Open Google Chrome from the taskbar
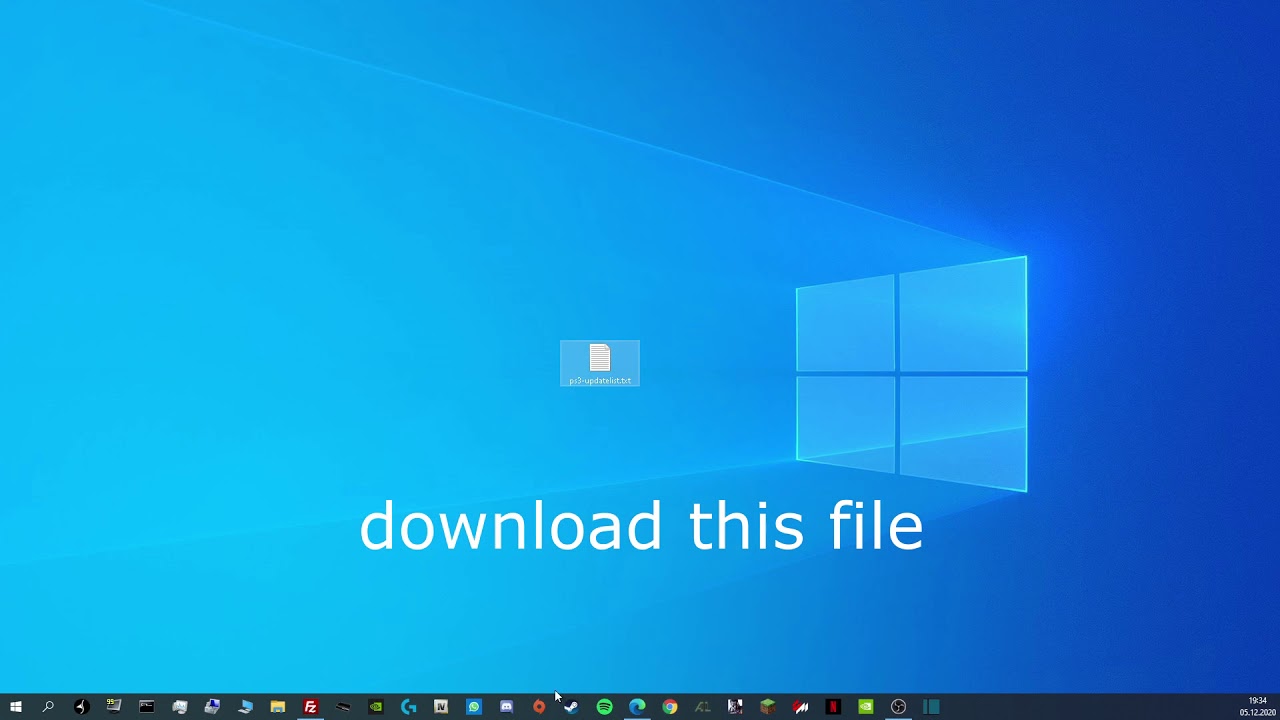The width and height of the screenshot is (1280, 720). [x=670, y=707]
